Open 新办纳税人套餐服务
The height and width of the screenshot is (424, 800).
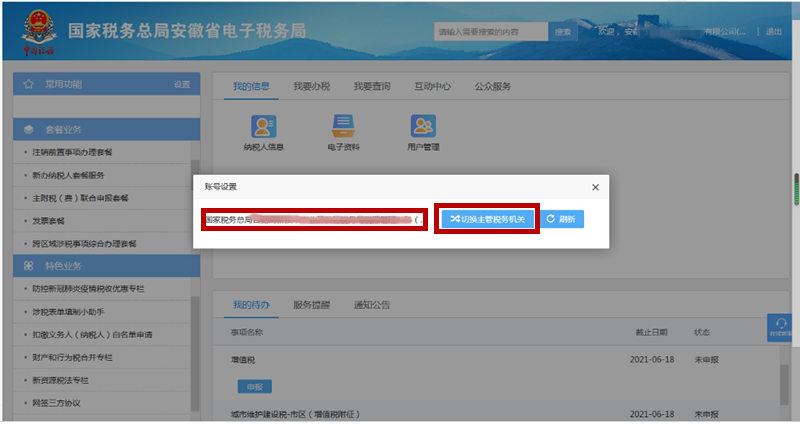click(68, 175)
